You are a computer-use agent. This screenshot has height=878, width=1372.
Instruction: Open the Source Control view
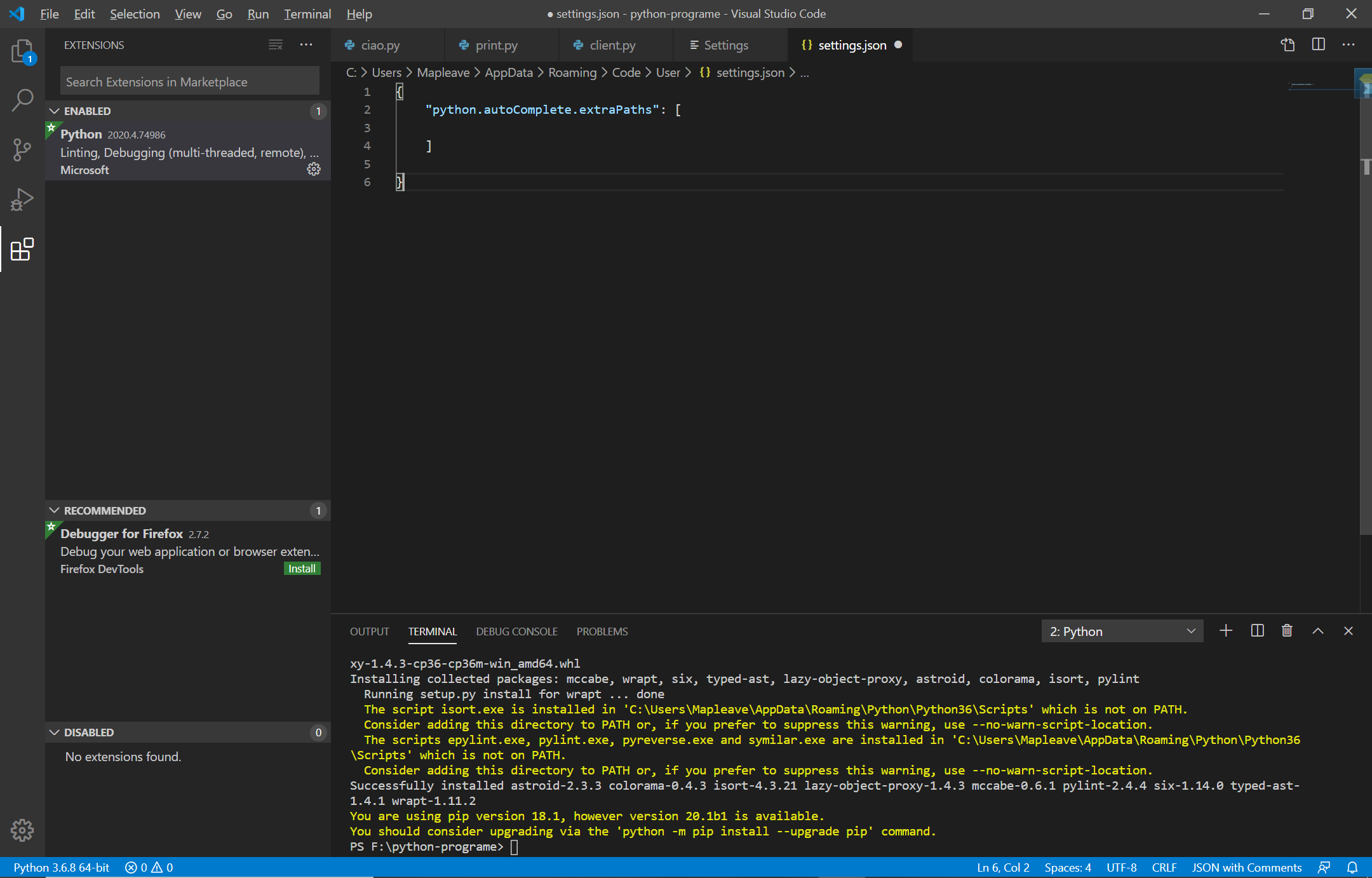tap(22, 150)
